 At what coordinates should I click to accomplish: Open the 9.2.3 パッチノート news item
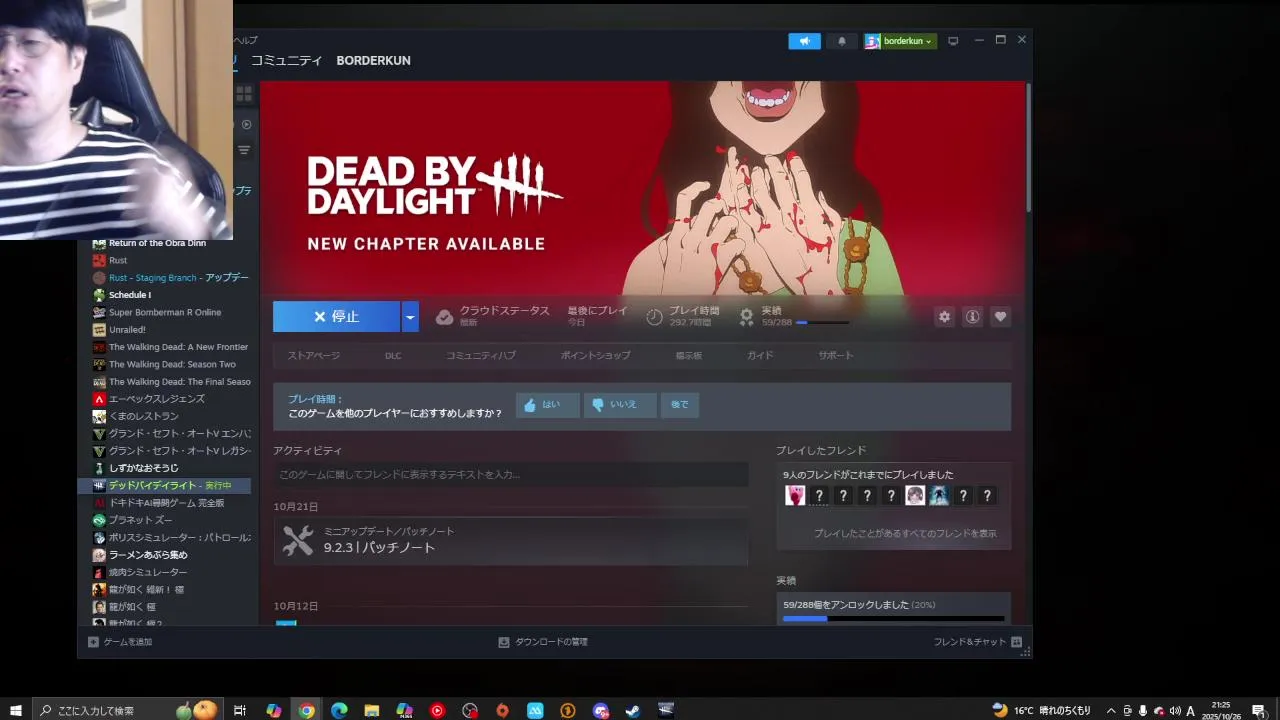(511, 541)
